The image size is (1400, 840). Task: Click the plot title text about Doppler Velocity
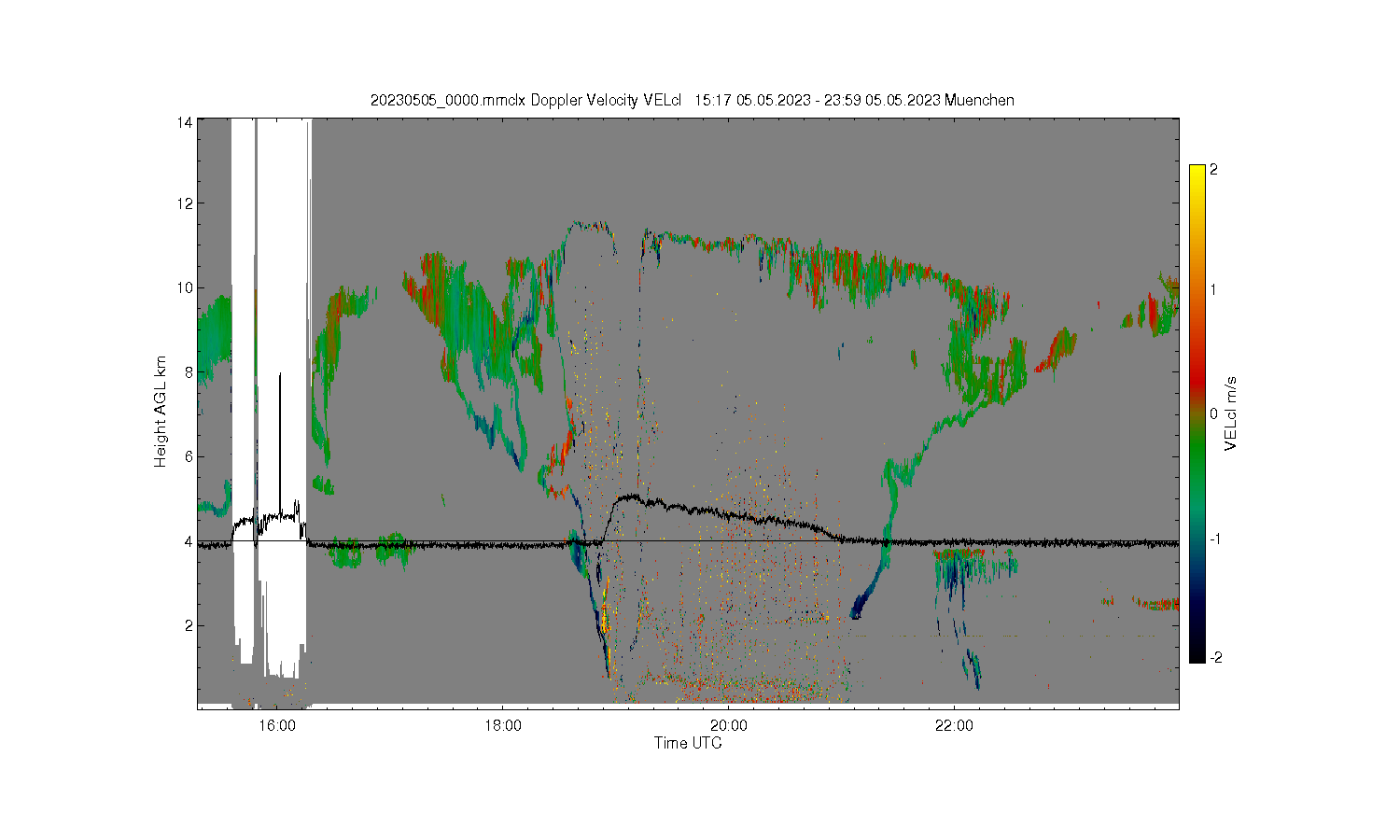(x=693, y=100)
